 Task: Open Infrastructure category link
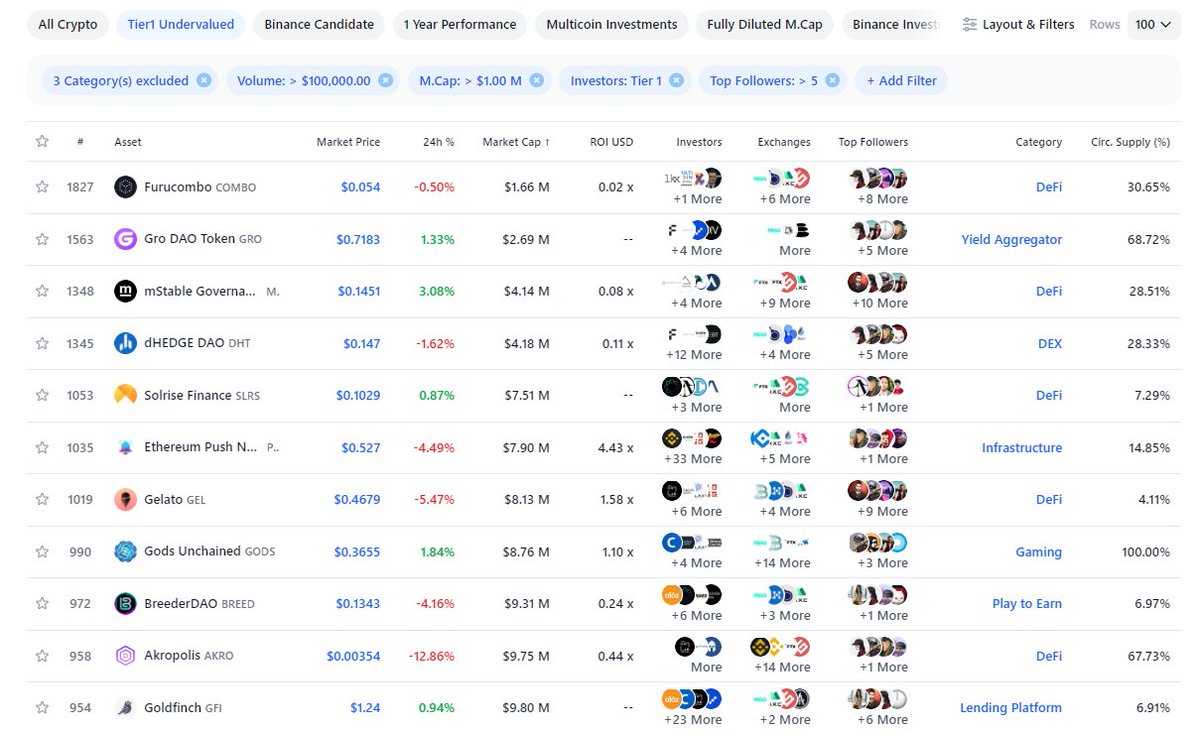point(1022,448)
